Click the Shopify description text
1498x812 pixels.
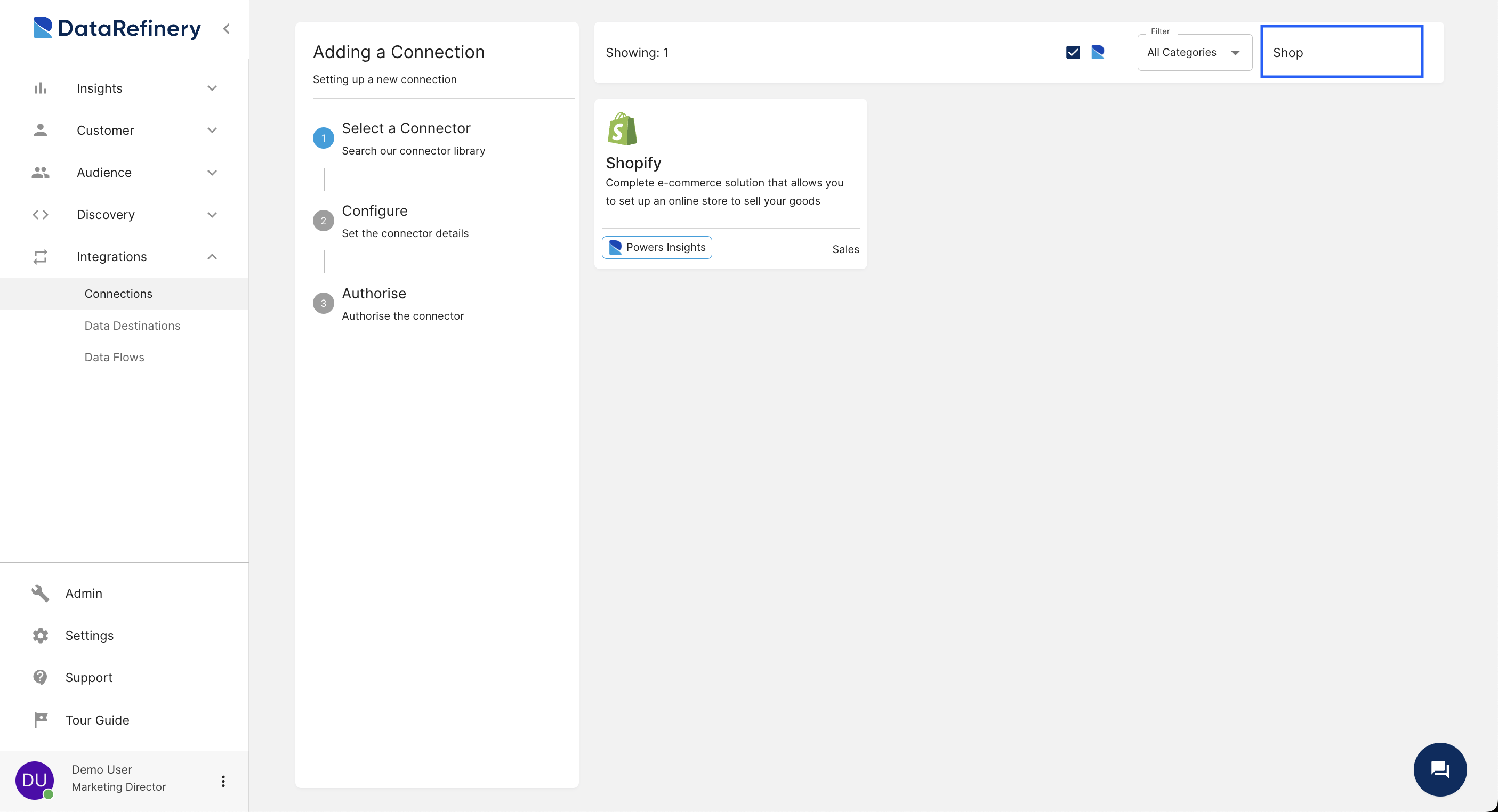(x=724, y=191)
